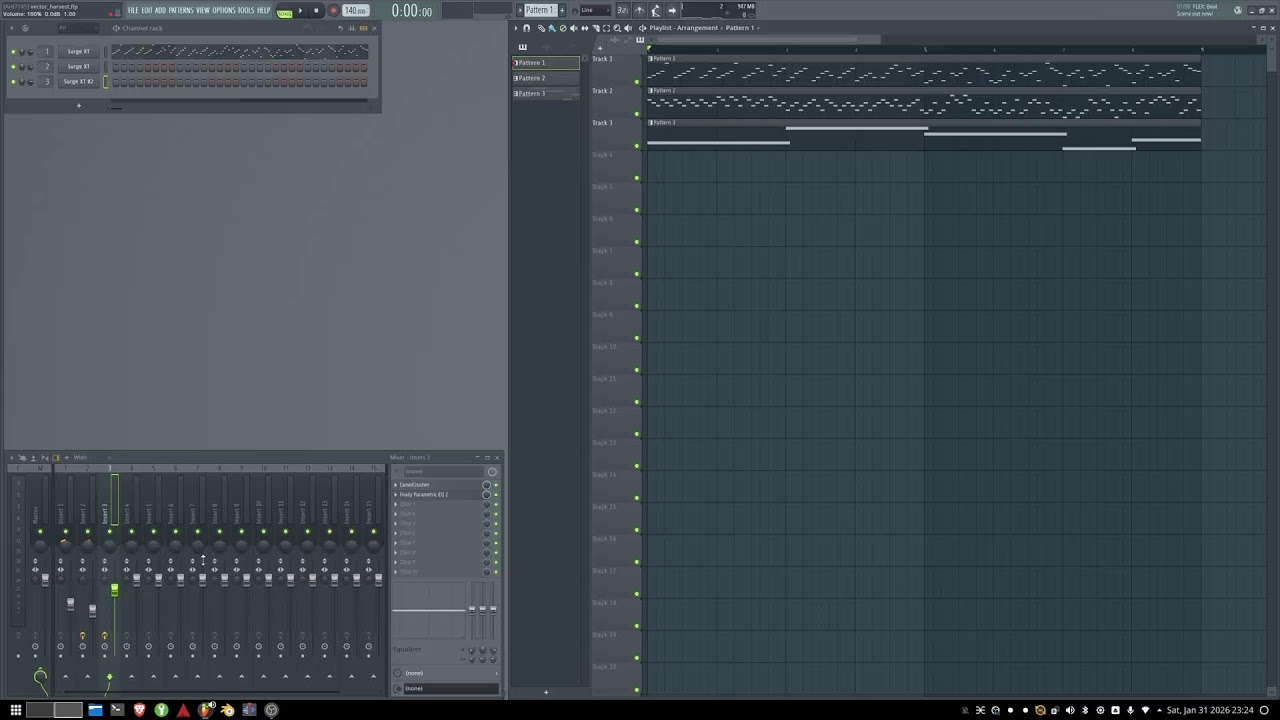Click Insert 2 volume fader
1280x720 pixels.
point(92,610)
